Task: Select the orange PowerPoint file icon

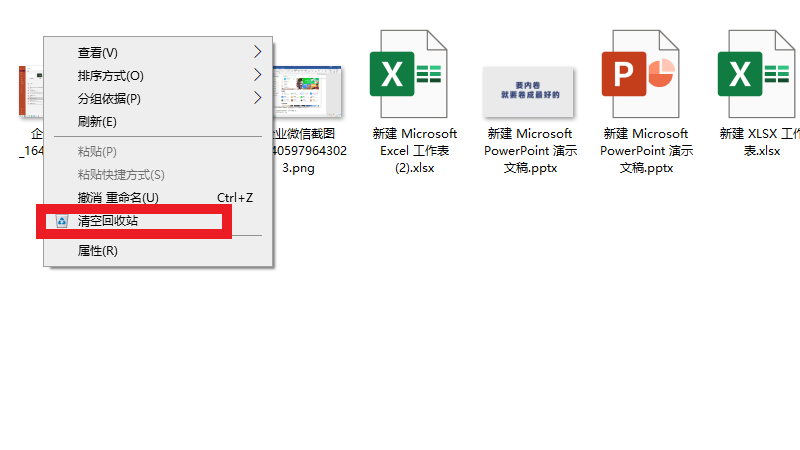Action: point(645,76)
